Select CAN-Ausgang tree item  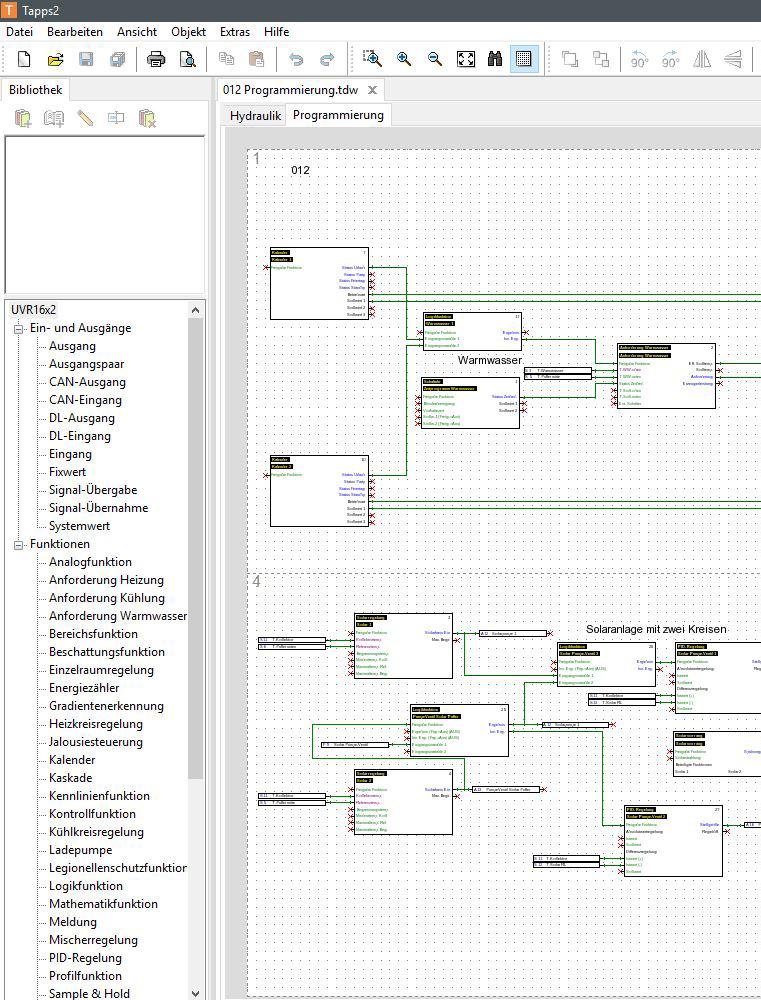[87, 382]
